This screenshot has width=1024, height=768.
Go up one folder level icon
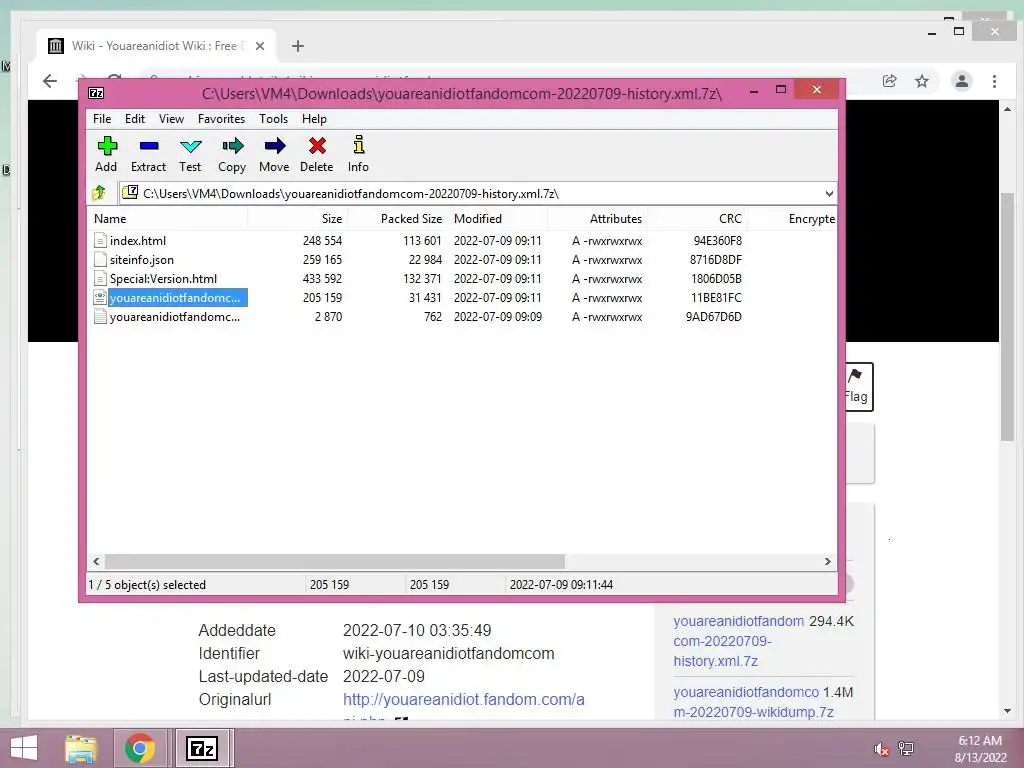(99, 193)
